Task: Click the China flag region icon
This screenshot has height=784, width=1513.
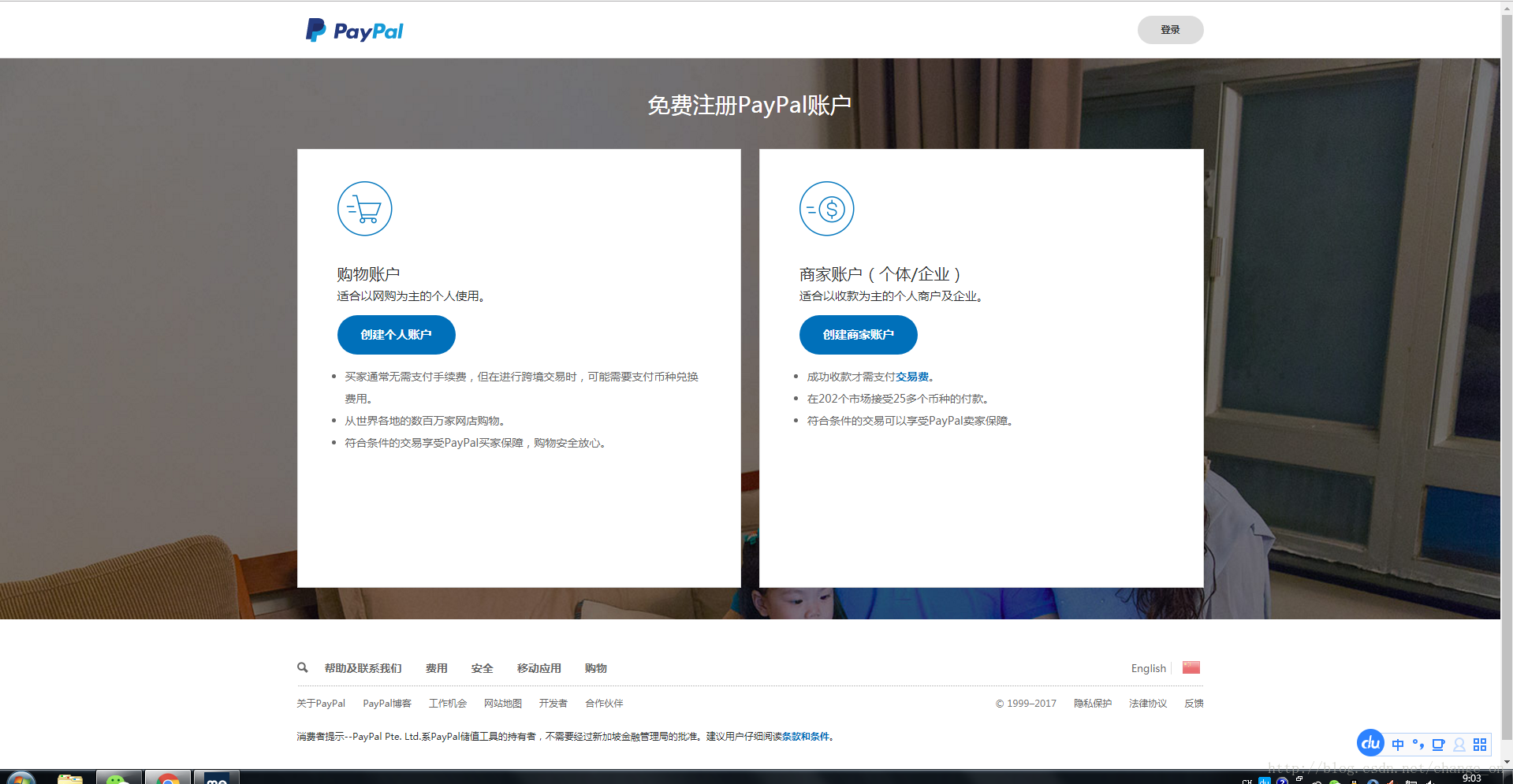Action: coord(1191,667)
